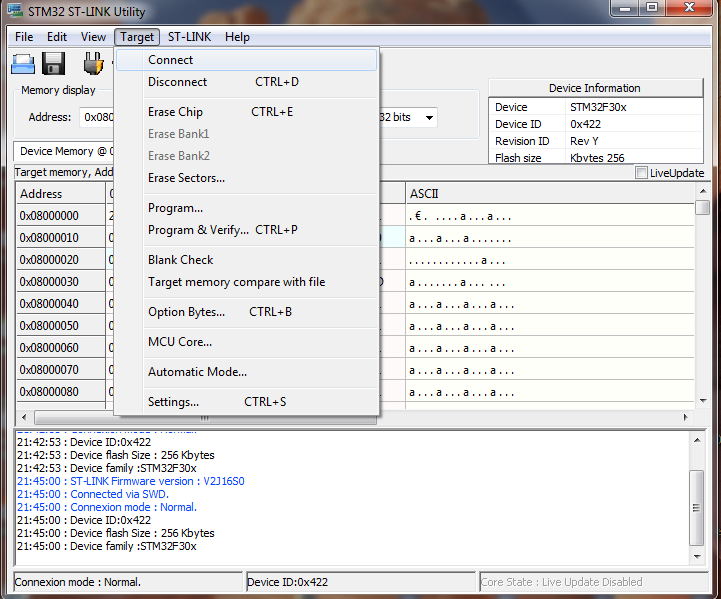The image size is (721, 599).
Task: Click the memory table scroll up arrow
Action: pyautogui.click(x=703, y=190)
